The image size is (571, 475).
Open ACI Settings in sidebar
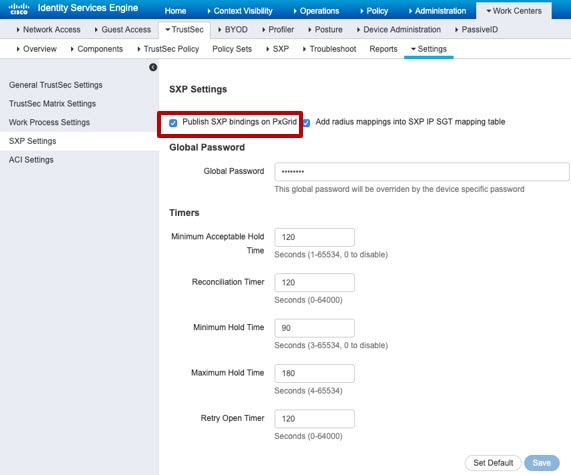pyautogui.click(x=31, y=160)
